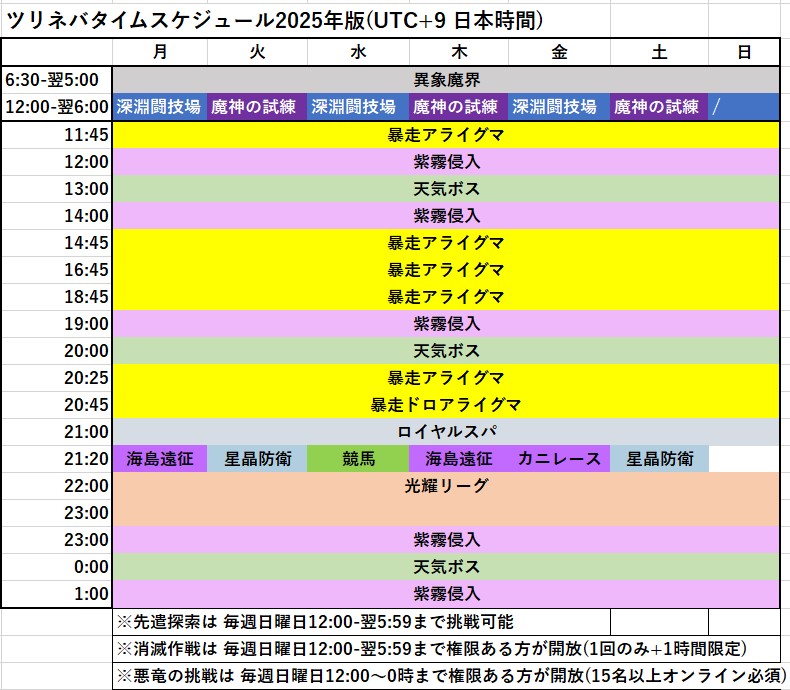Screen dimensions: 790x690
Task: Select 暴走アライグマ in the 14:45 row
Action: [446, 243]
